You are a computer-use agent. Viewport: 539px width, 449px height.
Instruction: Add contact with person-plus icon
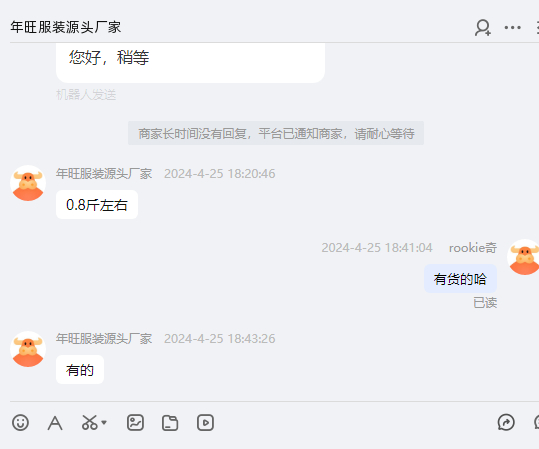click(483, 28)
